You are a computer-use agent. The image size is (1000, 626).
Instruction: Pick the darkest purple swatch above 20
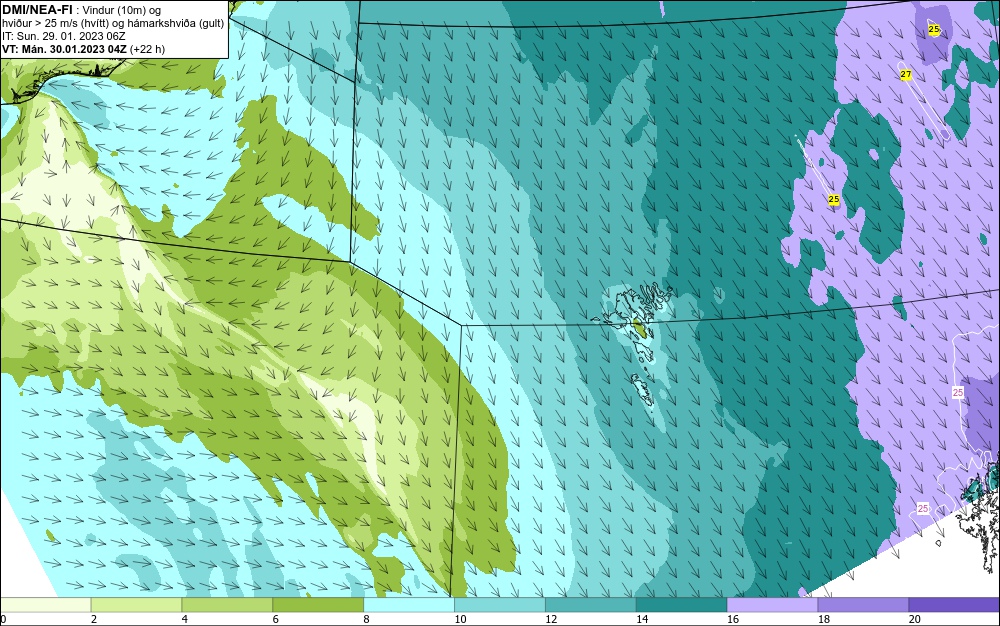coord(955,604)
